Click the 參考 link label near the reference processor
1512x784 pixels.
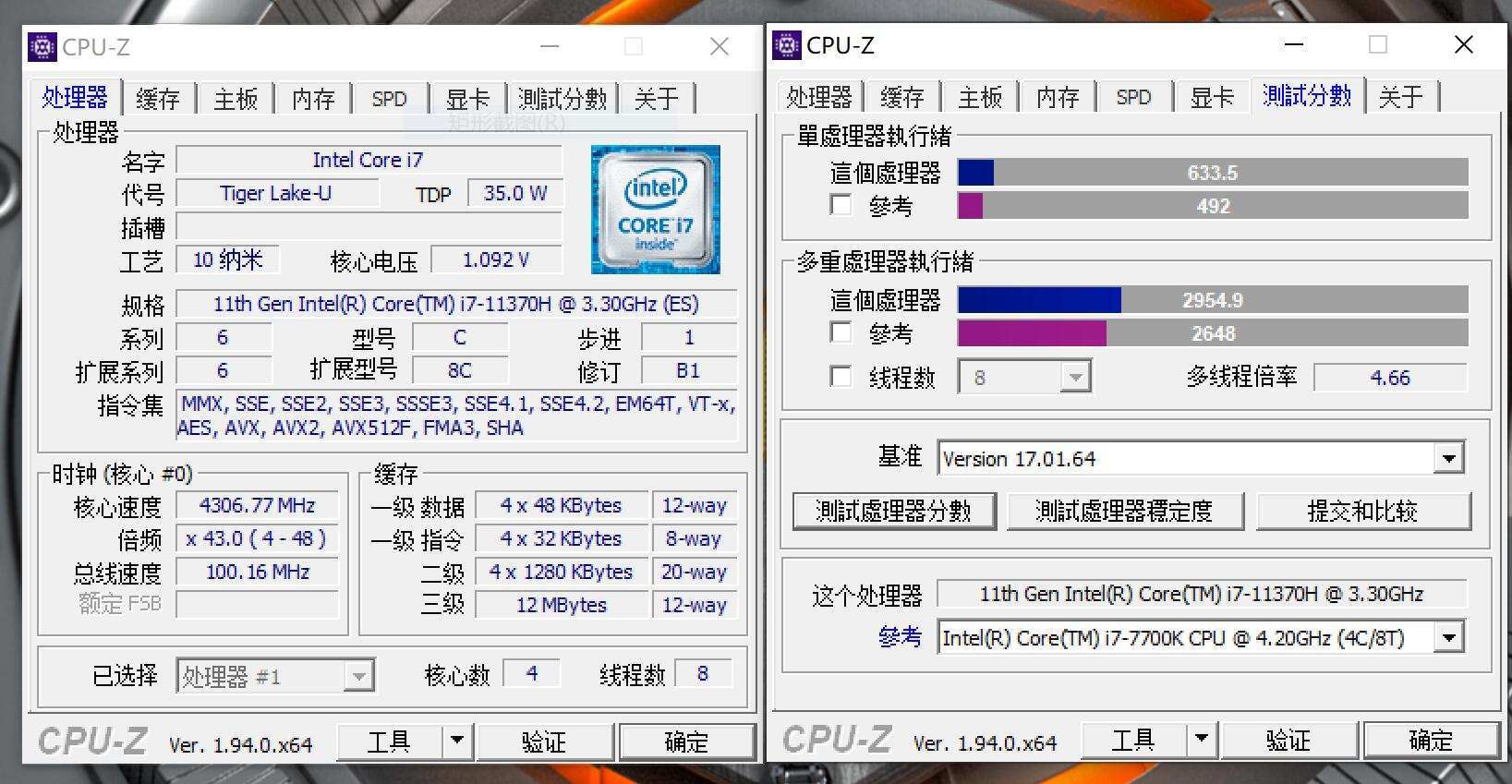(900, 637)
